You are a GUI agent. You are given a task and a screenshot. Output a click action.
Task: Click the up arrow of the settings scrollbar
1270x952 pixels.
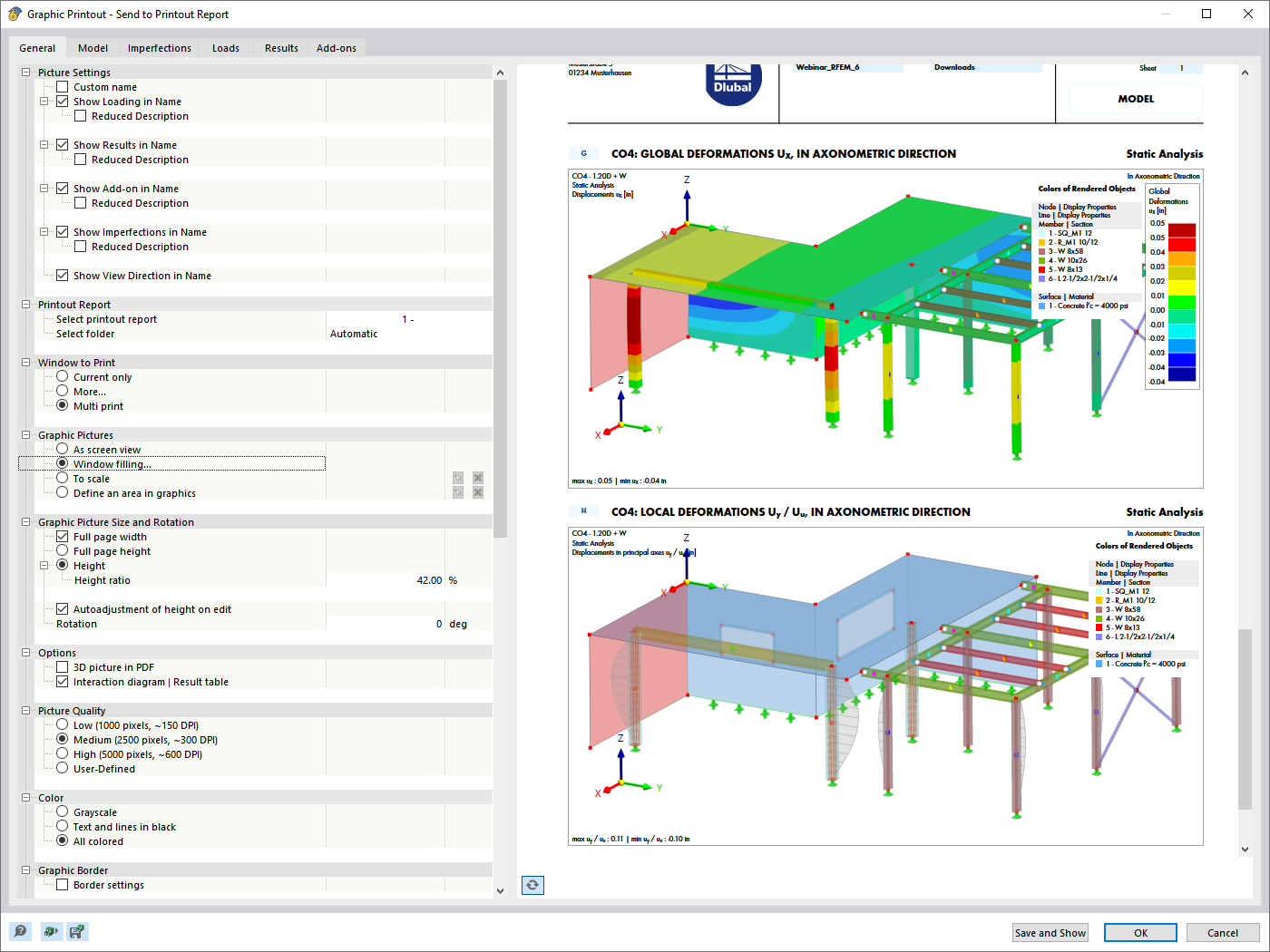[500, 73]
